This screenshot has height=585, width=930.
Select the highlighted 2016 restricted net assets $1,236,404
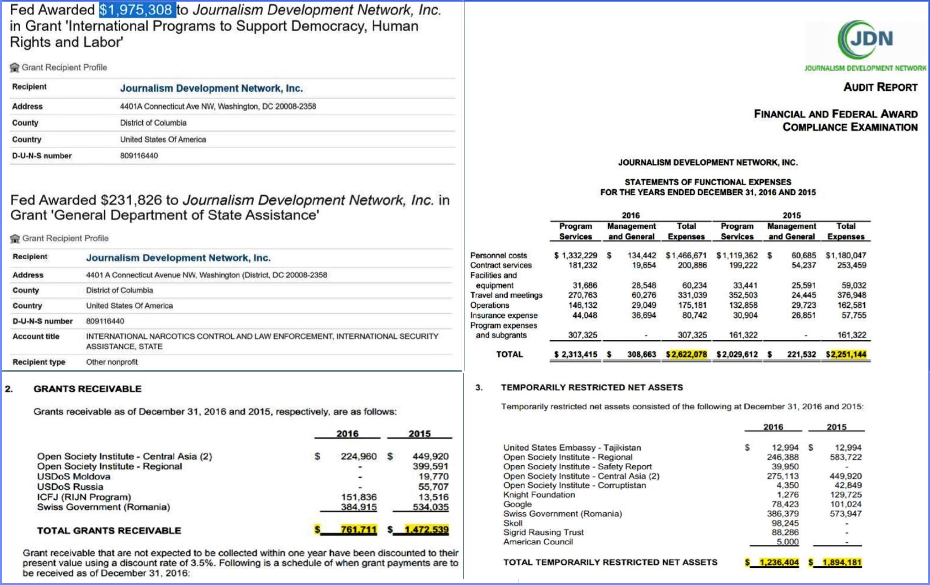pos(771,563)
